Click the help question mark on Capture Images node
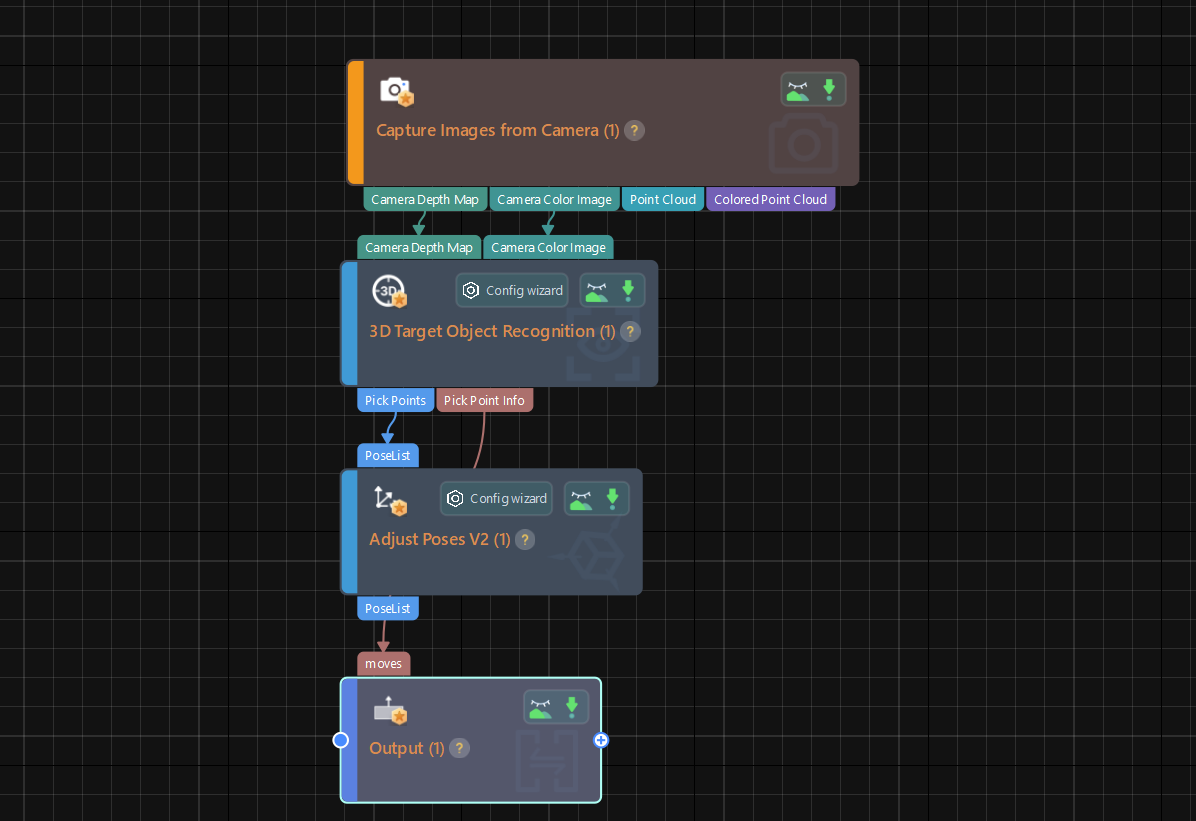Viewport: 1196px width, 821px height. pos(634,130)
